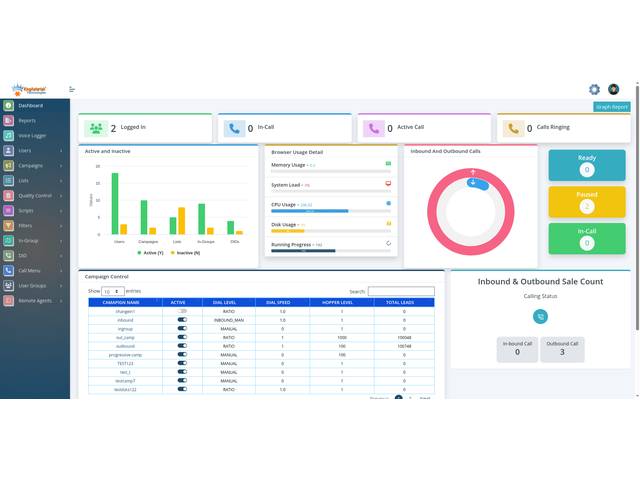Click the Calling Status phone icon
The image size is (640, 480).
pyautogui.click(x=540, y=316)
